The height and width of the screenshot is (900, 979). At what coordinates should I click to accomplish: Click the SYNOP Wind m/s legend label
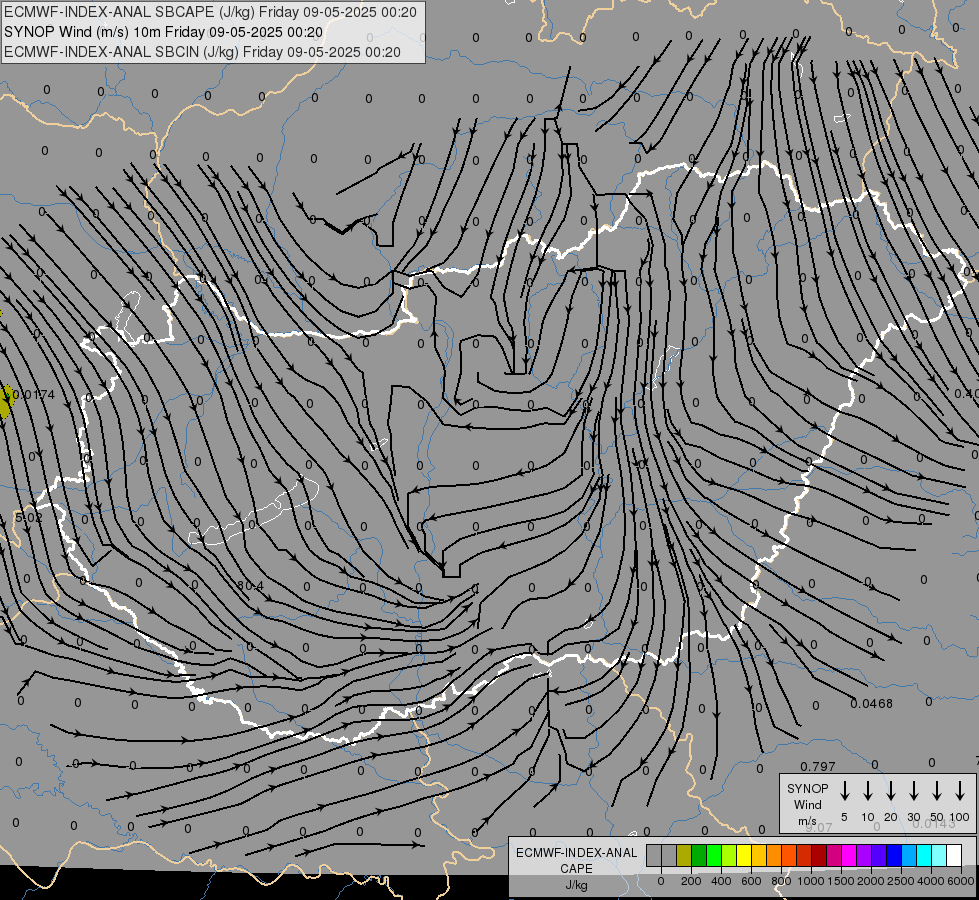pos(807,805)
